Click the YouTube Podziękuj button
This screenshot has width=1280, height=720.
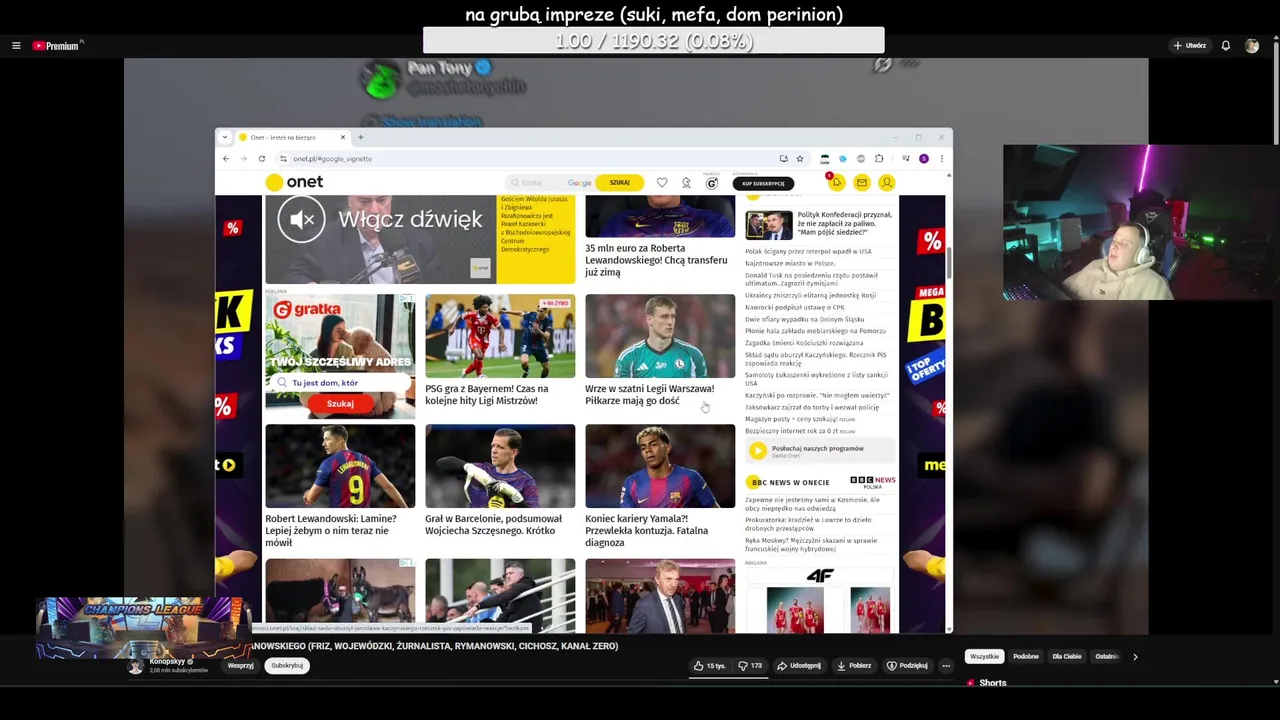908,666
